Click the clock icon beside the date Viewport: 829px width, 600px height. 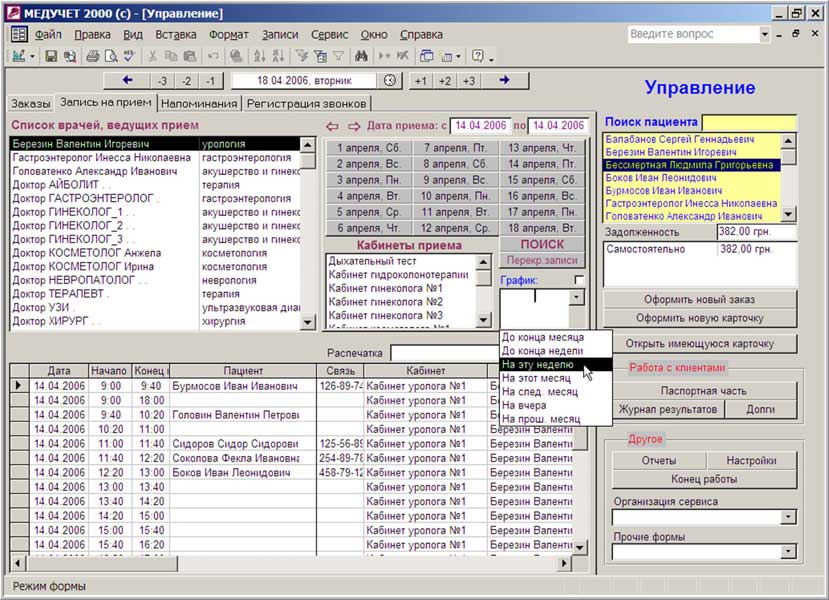click(390, 80)
